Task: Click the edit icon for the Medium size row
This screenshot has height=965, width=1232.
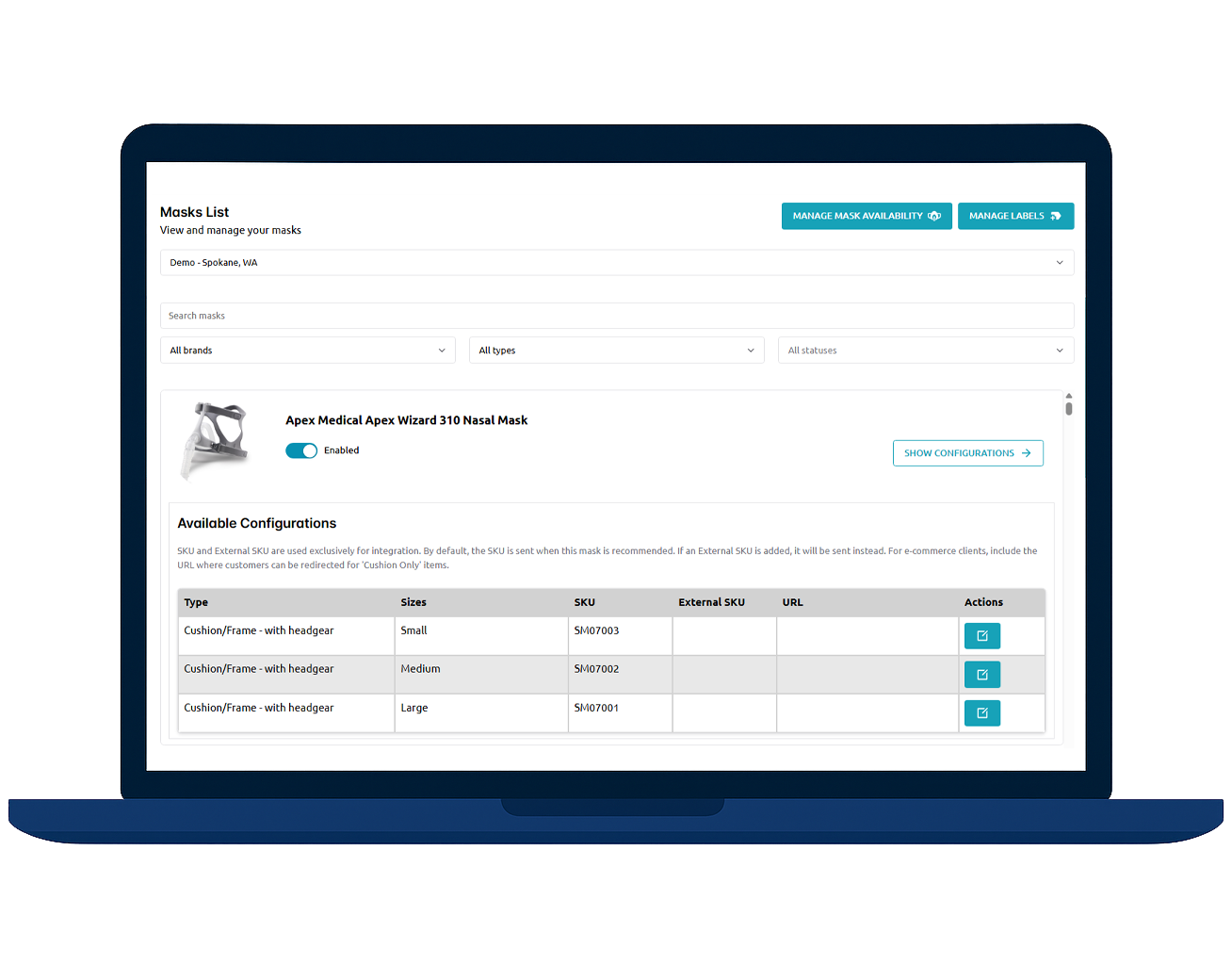Action: pyautogui.click(x=981, y=675)
